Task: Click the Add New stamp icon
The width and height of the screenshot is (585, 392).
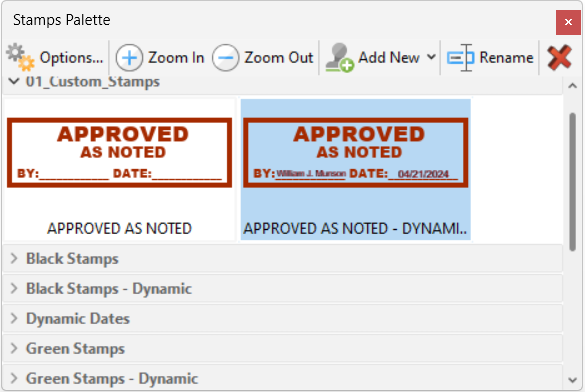Action: pos(339,58)
